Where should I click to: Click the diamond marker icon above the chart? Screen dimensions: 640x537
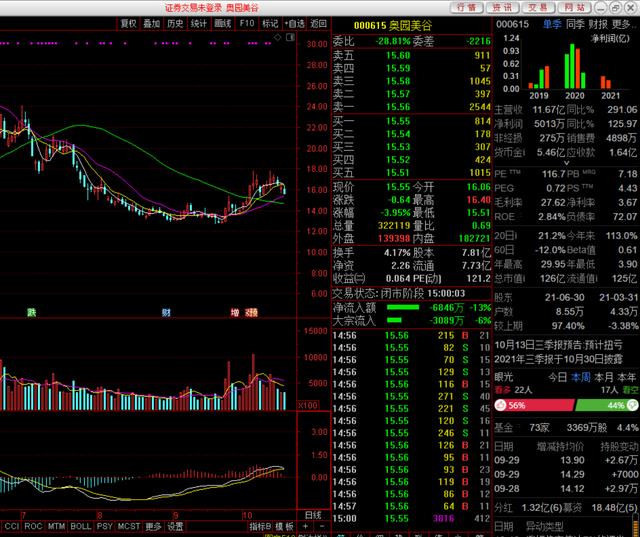278,38
